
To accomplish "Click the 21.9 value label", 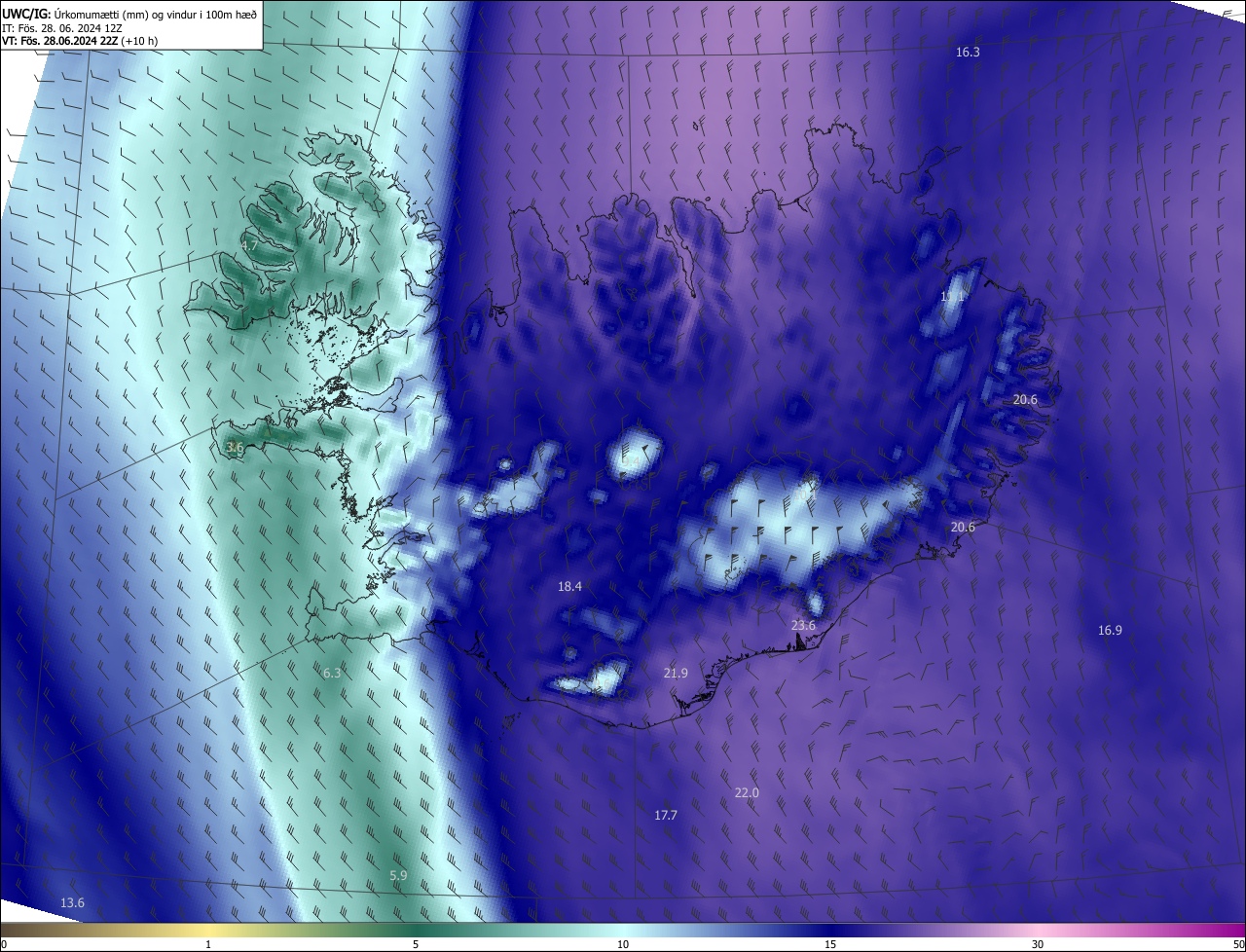I will [x=676, y=674].
